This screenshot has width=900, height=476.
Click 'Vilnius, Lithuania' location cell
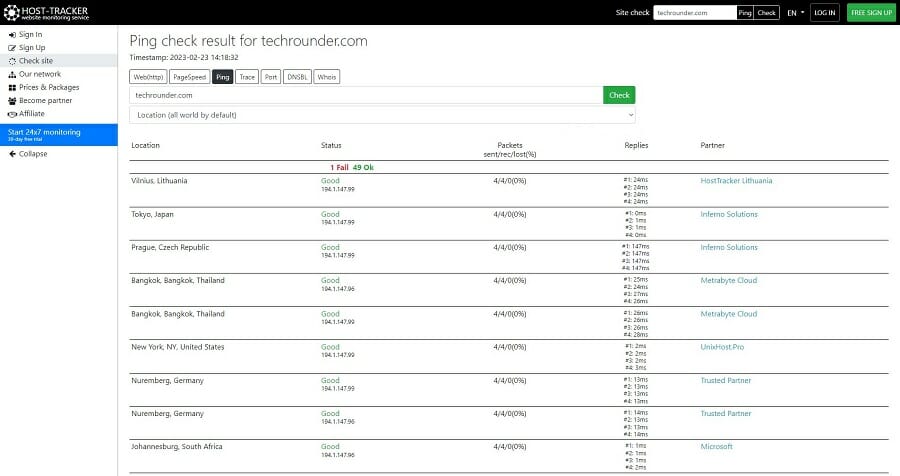click(159, 181)
